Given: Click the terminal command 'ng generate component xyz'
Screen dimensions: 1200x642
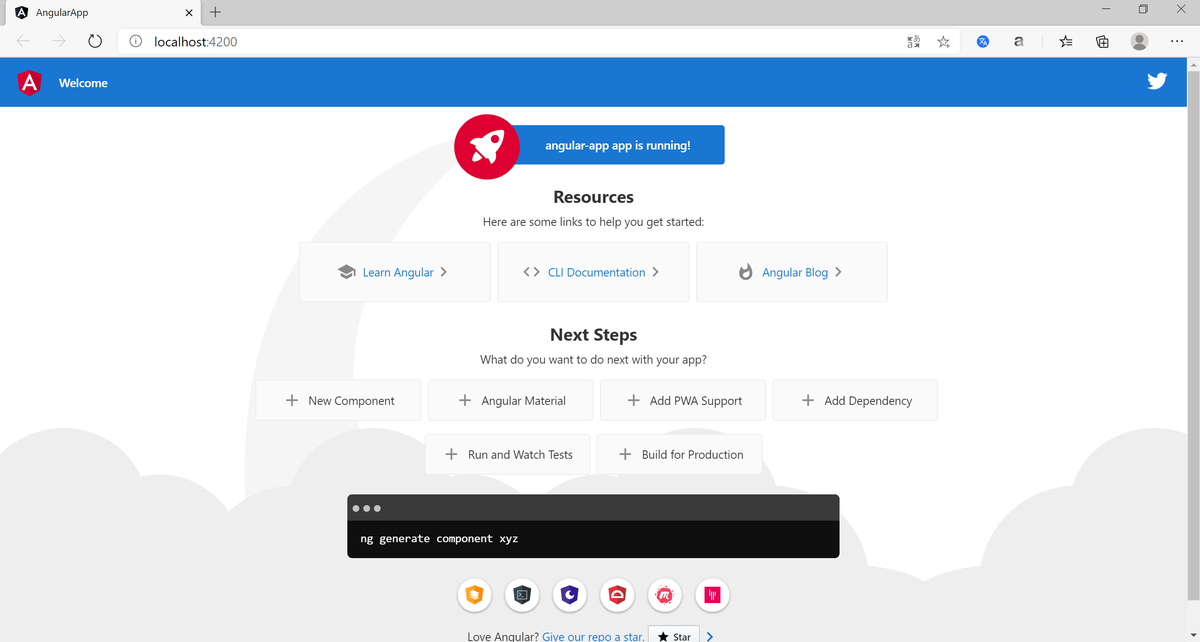Looking at the screenshot, I should (x=439, y=539).
